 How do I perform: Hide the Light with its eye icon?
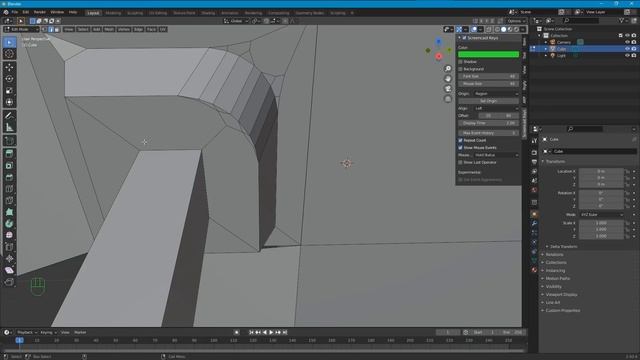[x=627, y=56]
